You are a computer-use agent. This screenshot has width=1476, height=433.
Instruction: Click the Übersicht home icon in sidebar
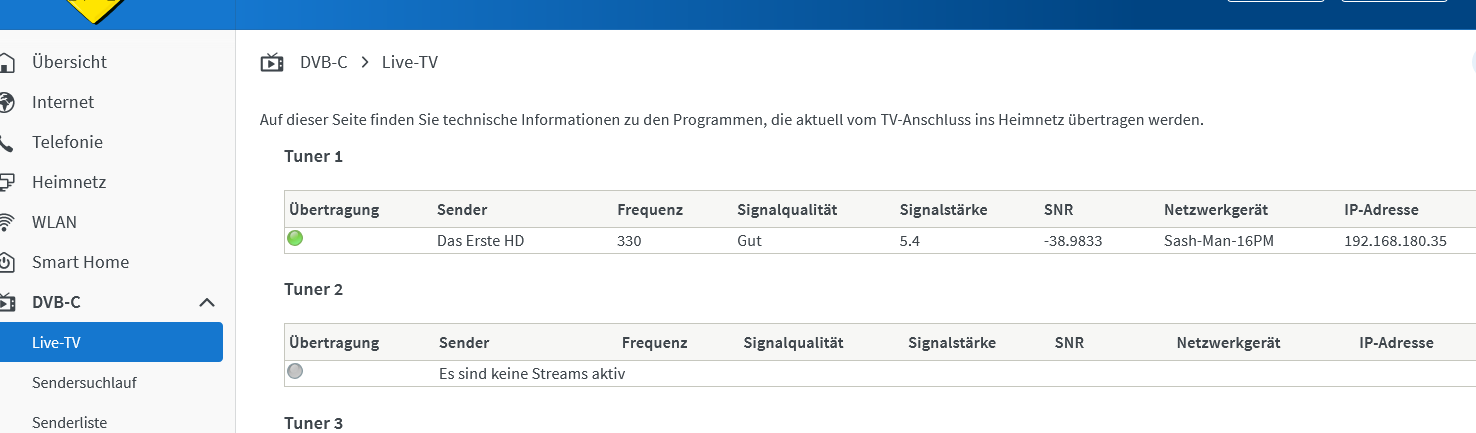(x=6, y=62)
